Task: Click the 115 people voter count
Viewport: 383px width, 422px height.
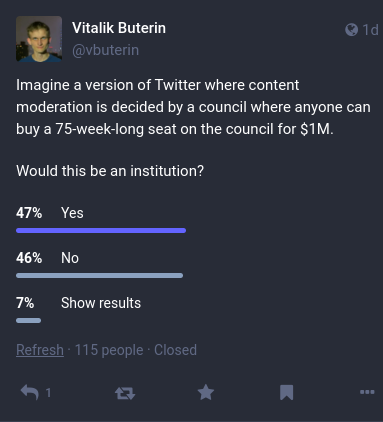Action: pyautogui.click(x=109, y=350)
